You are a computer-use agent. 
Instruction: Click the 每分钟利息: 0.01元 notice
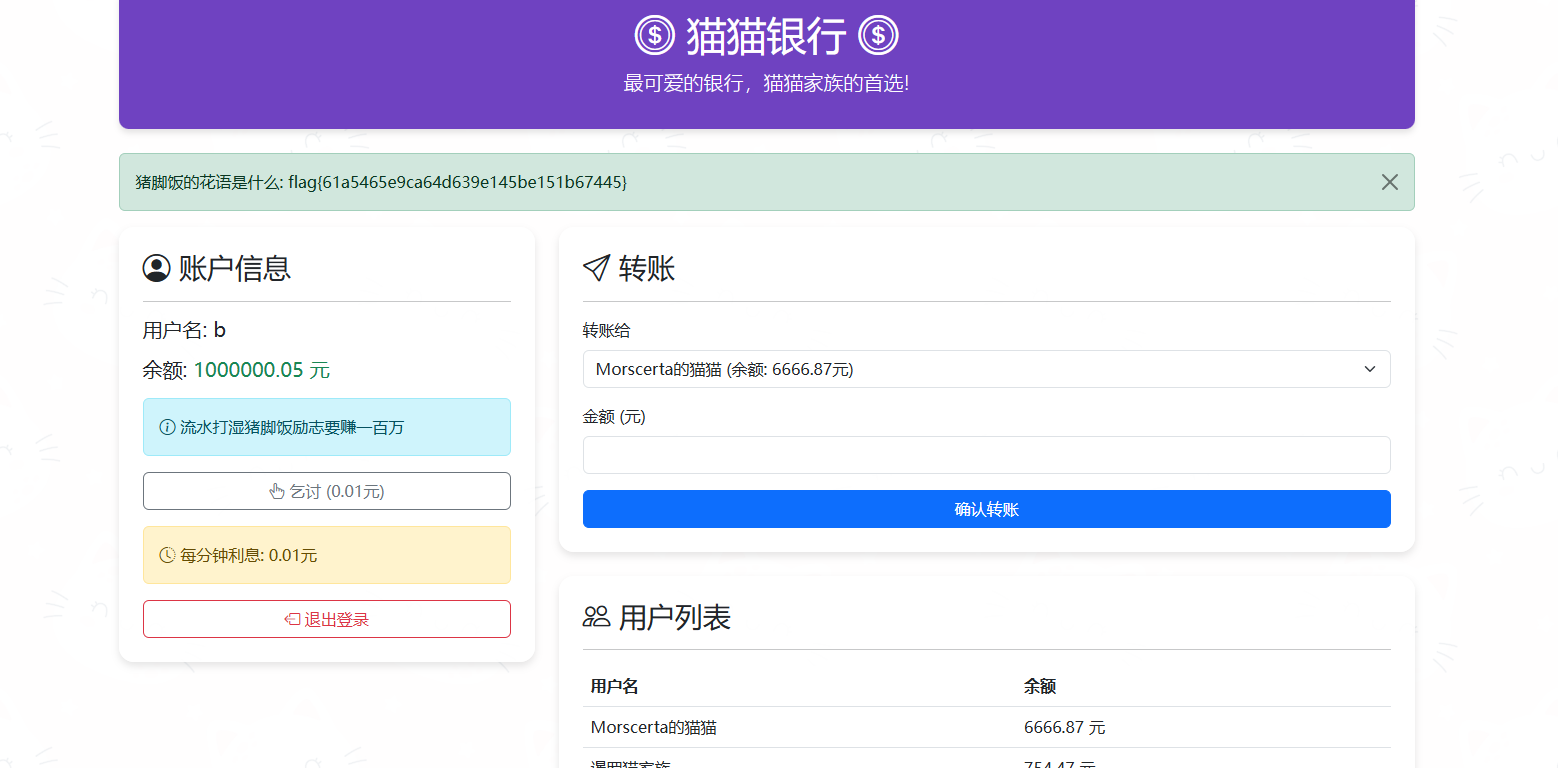click(x=327, y=555)
